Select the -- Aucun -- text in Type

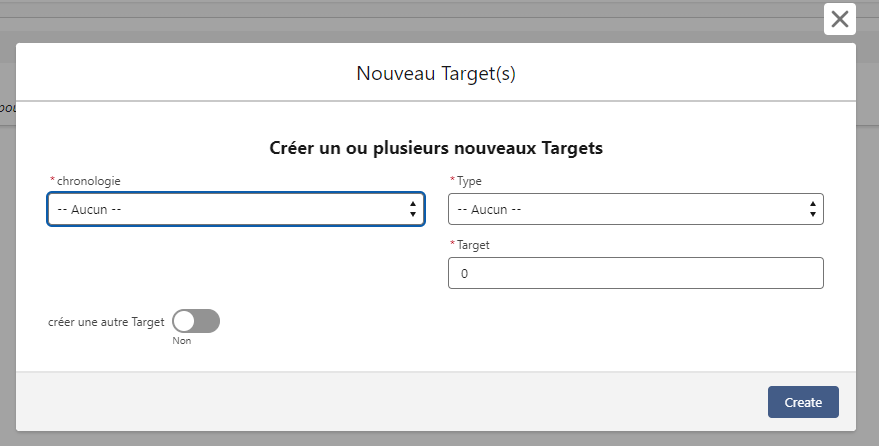tap(489, 210)
